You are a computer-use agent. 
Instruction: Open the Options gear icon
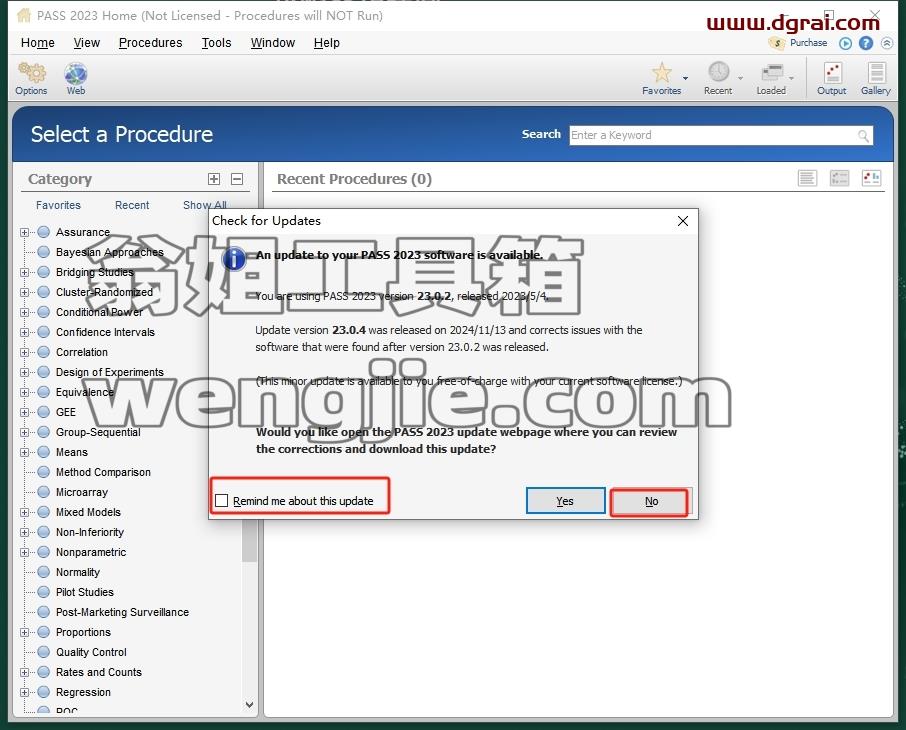coord(32,73)
